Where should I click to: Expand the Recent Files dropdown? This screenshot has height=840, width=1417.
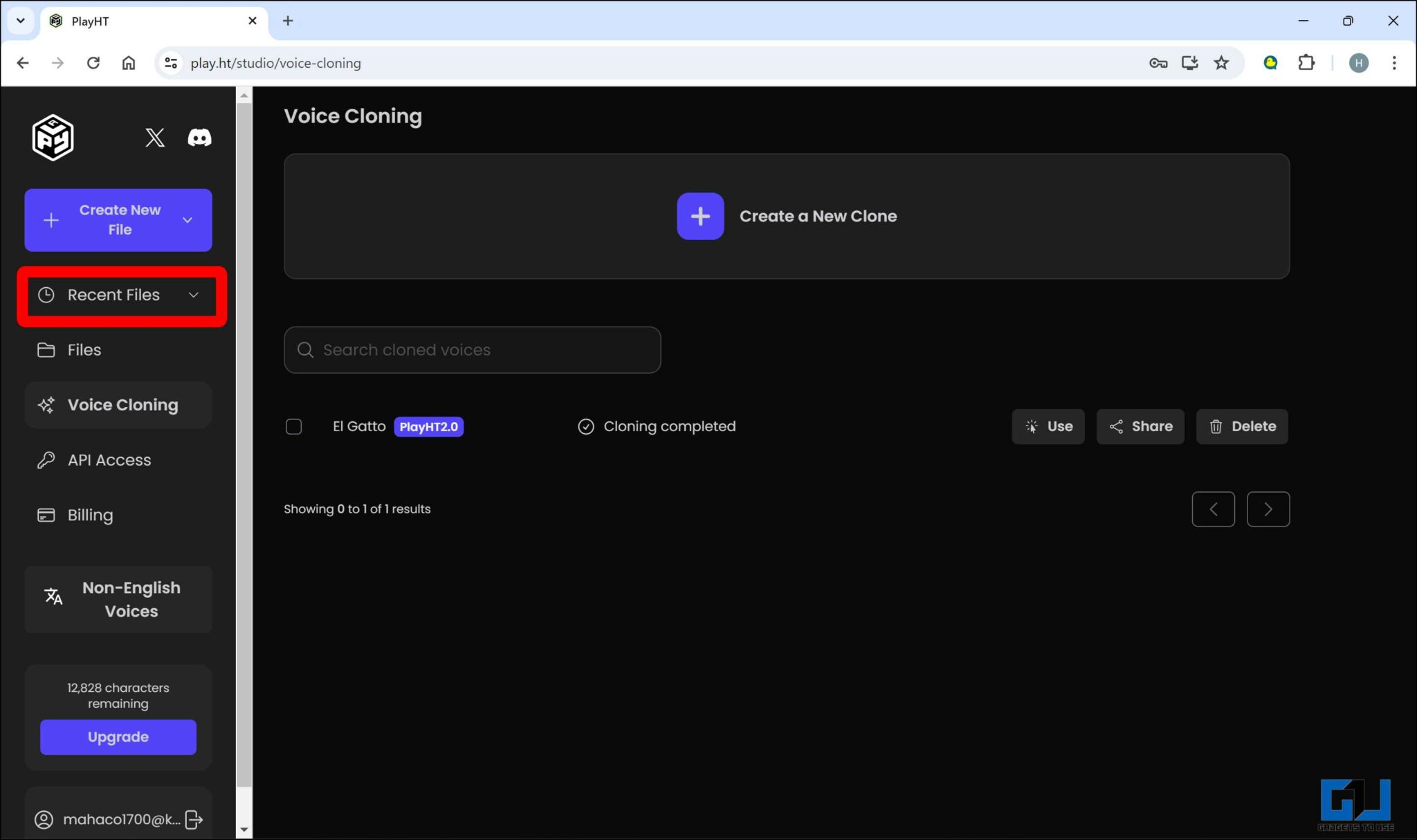pos(194,295)
